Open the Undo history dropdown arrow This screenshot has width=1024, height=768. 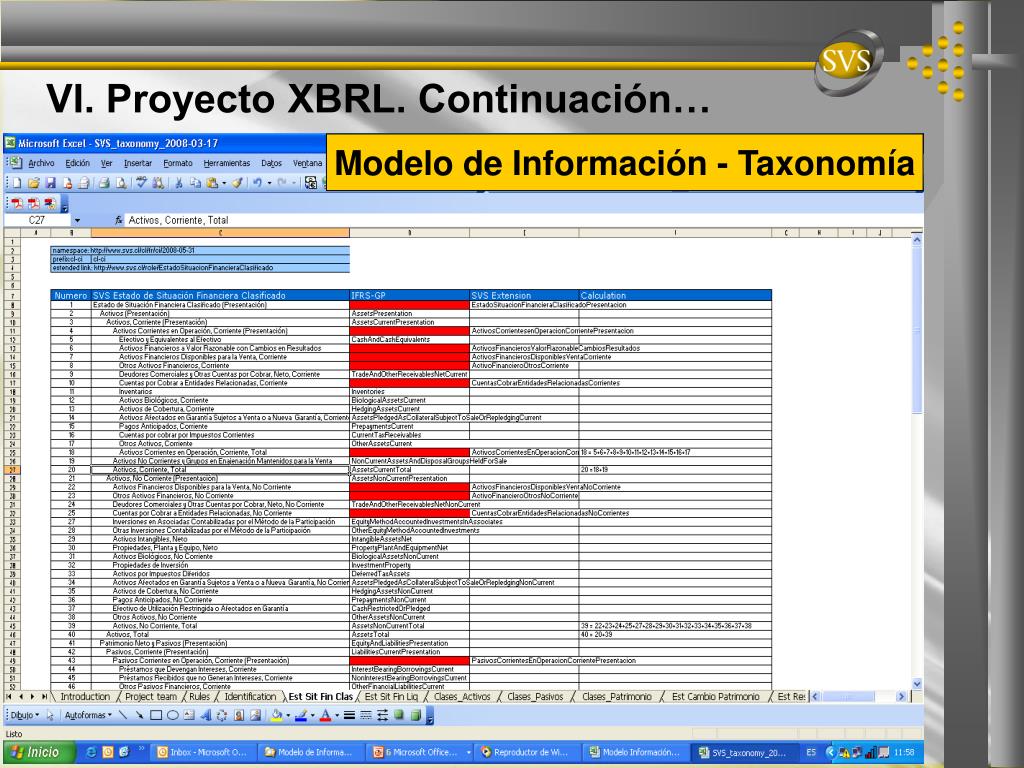click(269, 184)
